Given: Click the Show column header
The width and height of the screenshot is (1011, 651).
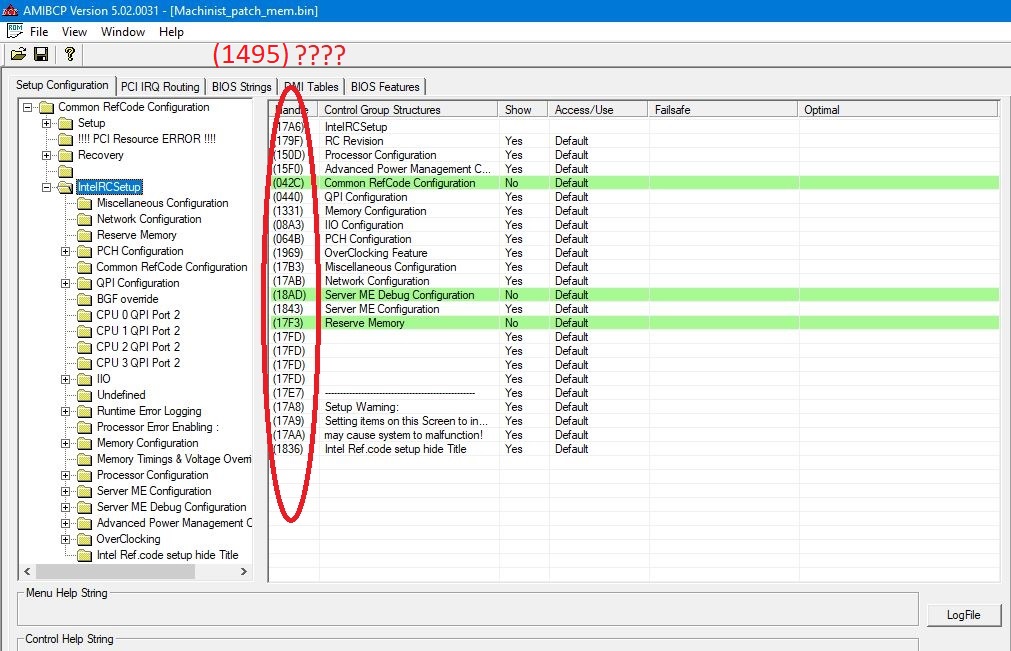Looking at the screenshot, I should tap(522, 110).
